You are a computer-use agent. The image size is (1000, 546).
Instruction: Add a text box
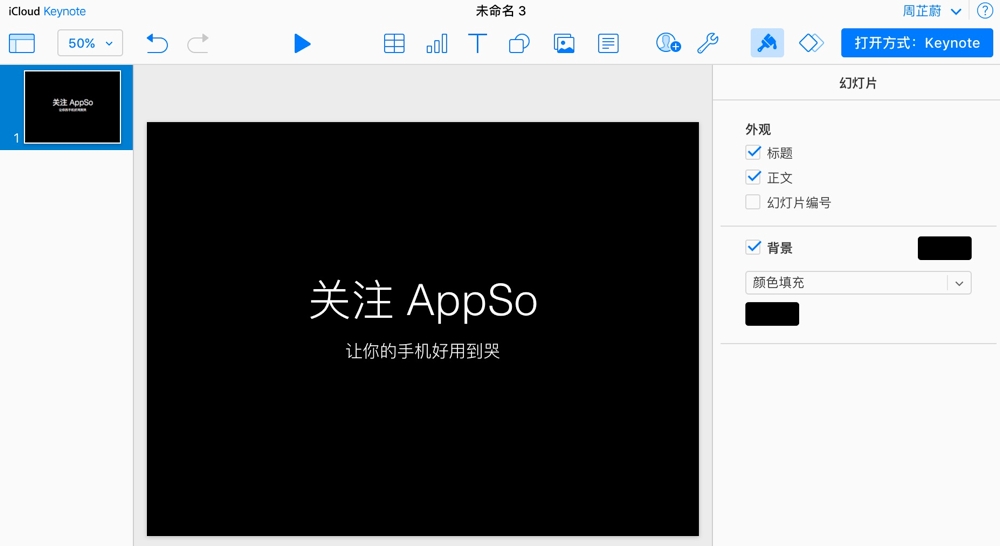tap(478, 43)
